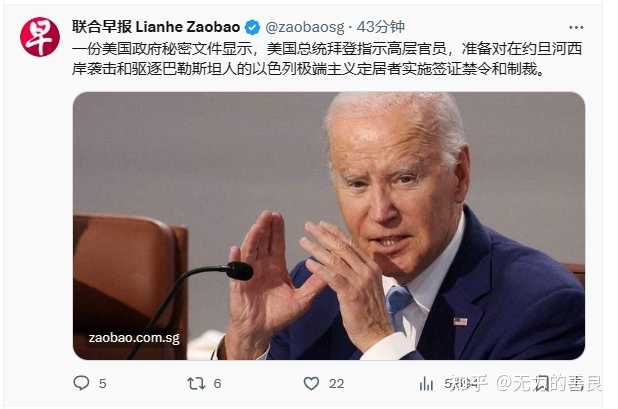Click the 知乎 watermark text at the bottom right

coord(471,383)
